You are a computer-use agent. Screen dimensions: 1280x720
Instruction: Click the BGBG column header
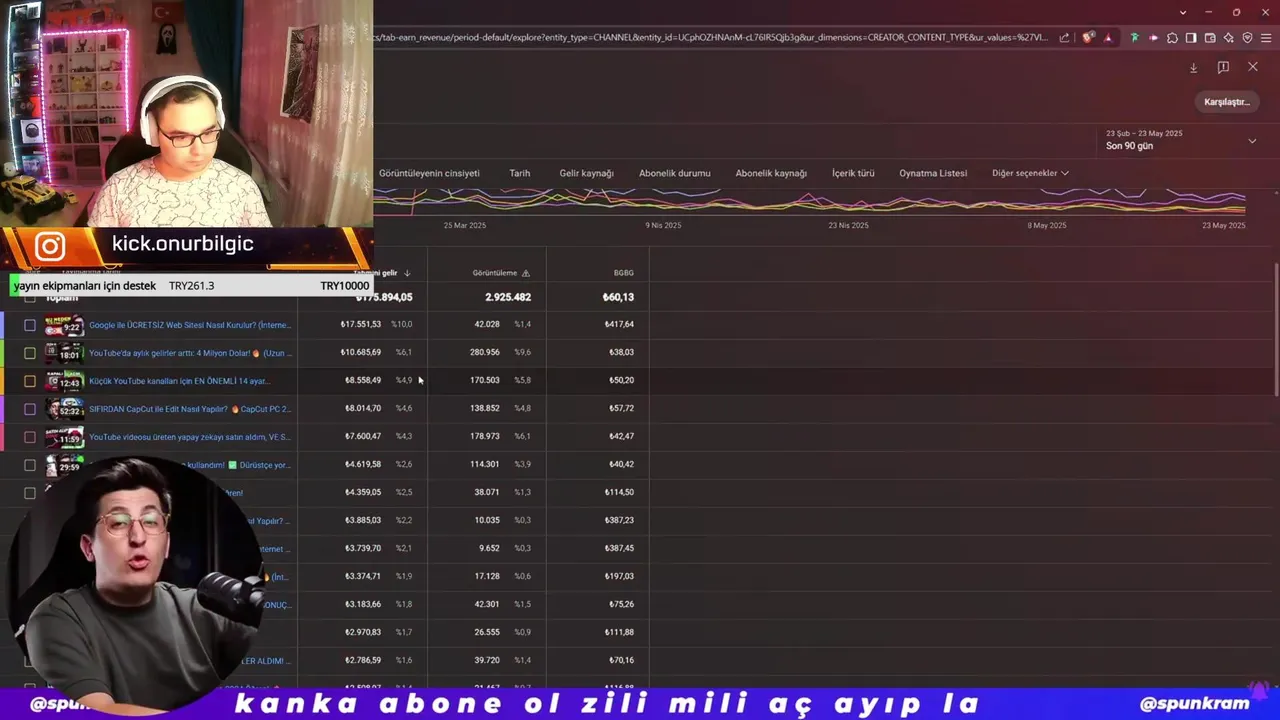click(x=623, y=273)
